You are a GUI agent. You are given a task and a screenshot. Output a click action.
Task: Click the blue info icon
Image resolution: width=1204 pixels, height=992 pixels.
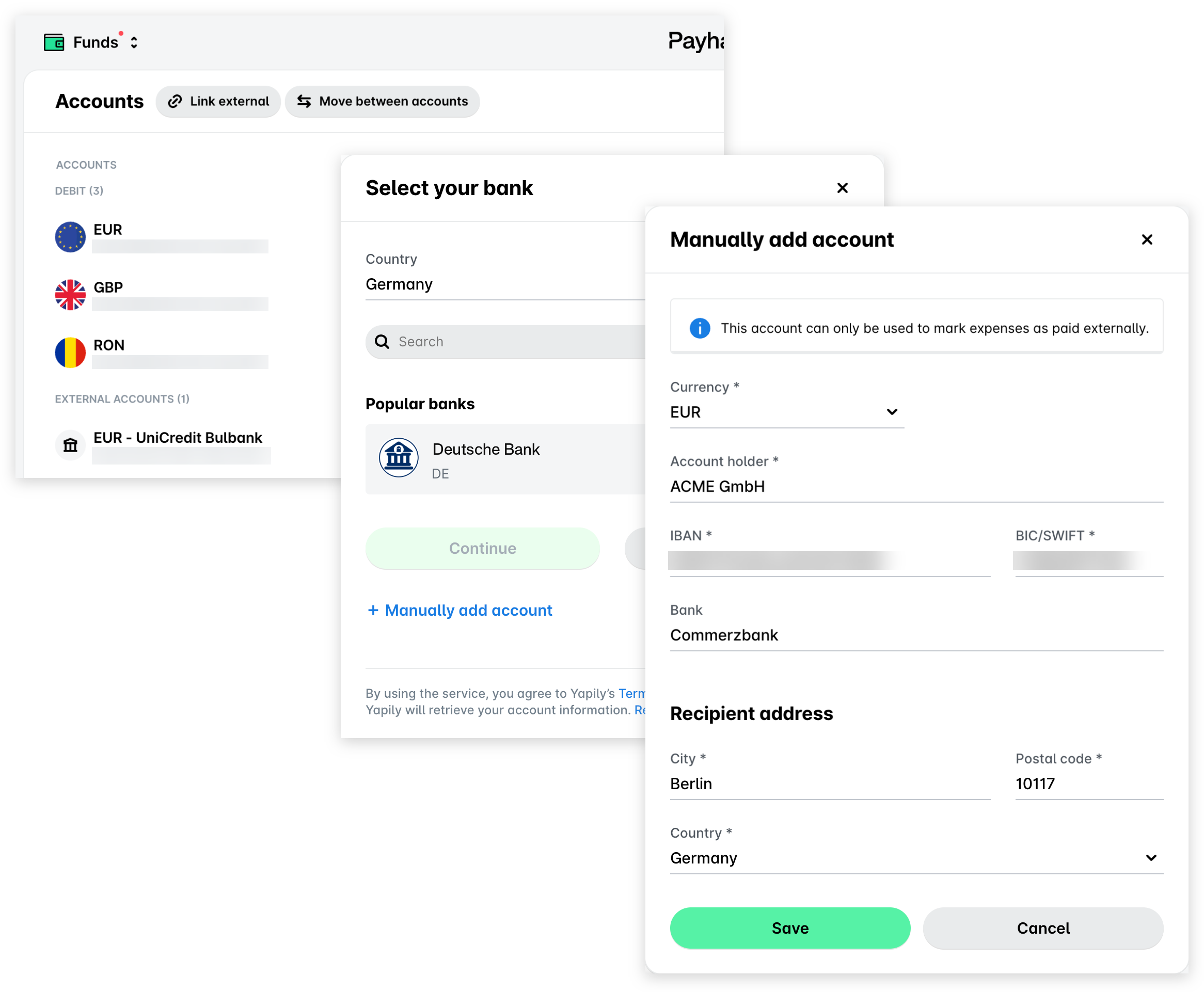click(699, 327)
